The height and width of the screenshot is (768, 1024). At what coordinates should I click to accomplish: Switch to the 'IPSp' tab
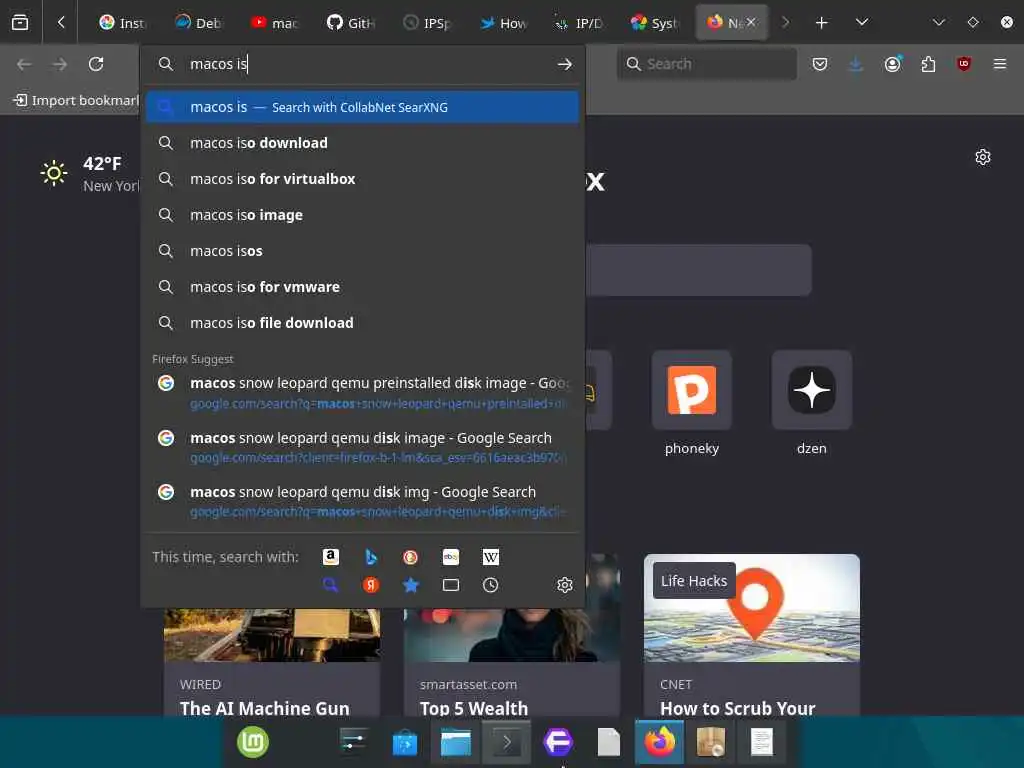point(426,23)
